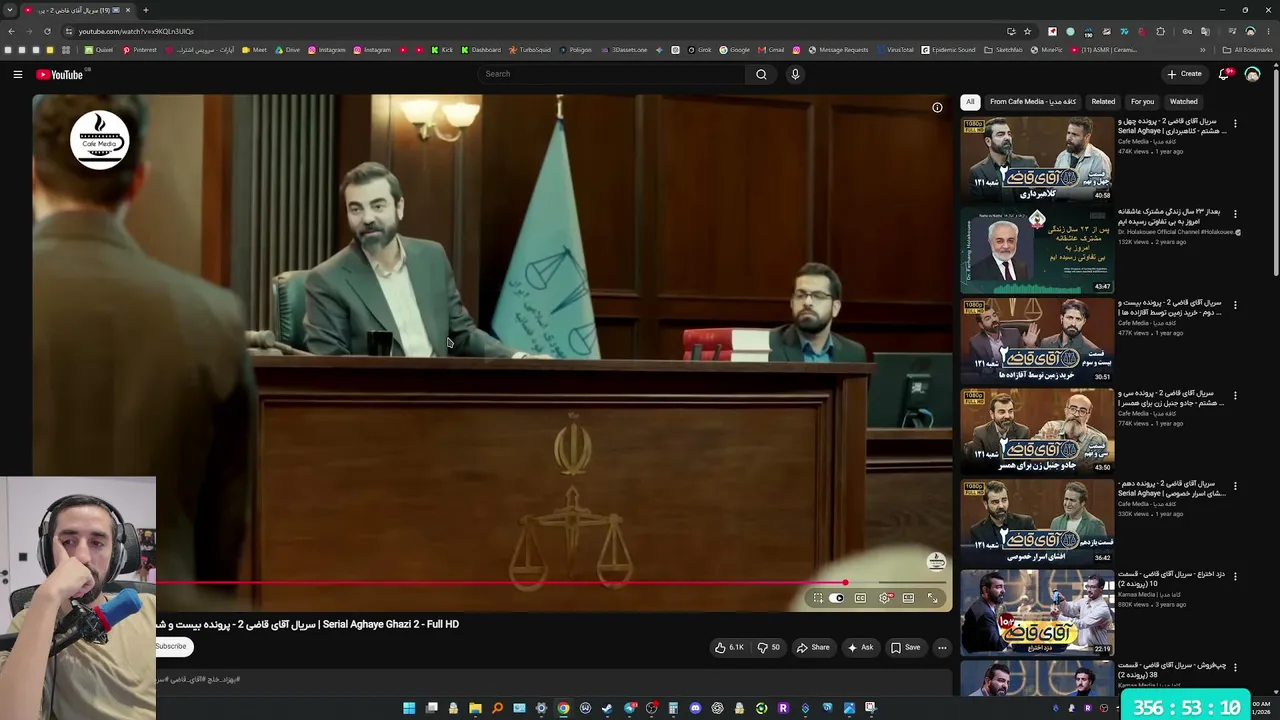The width and height of the screenshot is (1280, 720).
Task: Reload the page in Chrome
Action: click(x=47, y=31)
